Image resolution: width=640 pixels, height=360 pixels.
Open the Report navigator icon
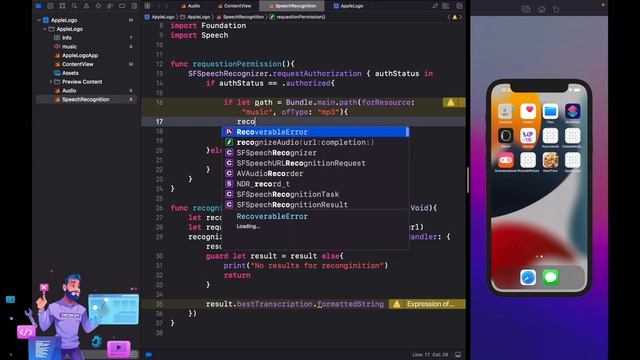(x=134, y=6)
